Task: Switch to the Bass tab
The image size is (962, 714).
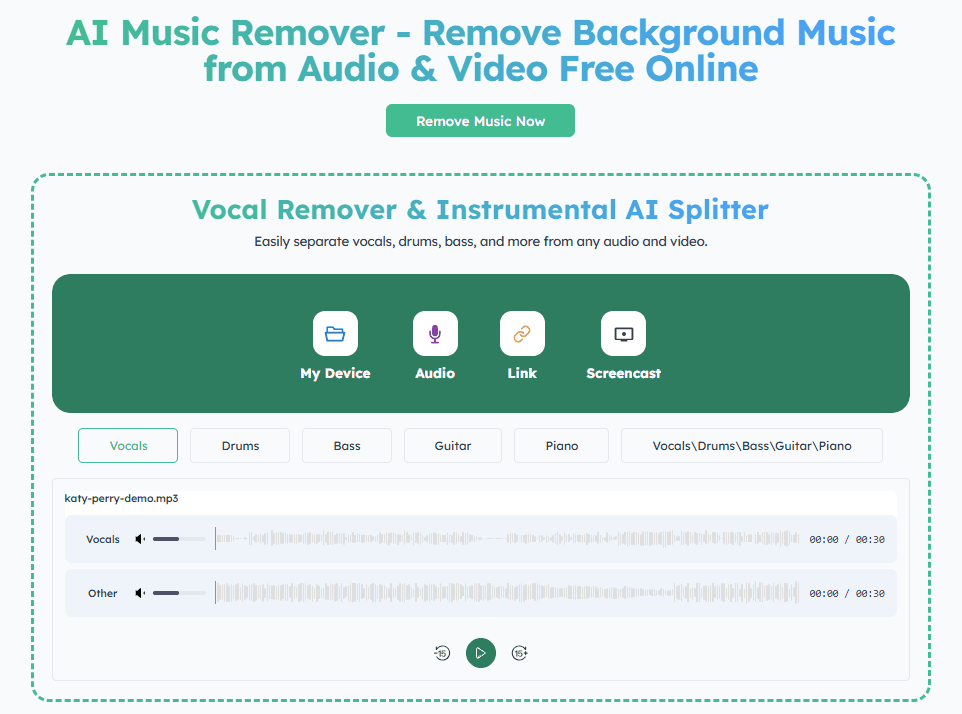Action: pyautogui.click(x=347, y=446)
